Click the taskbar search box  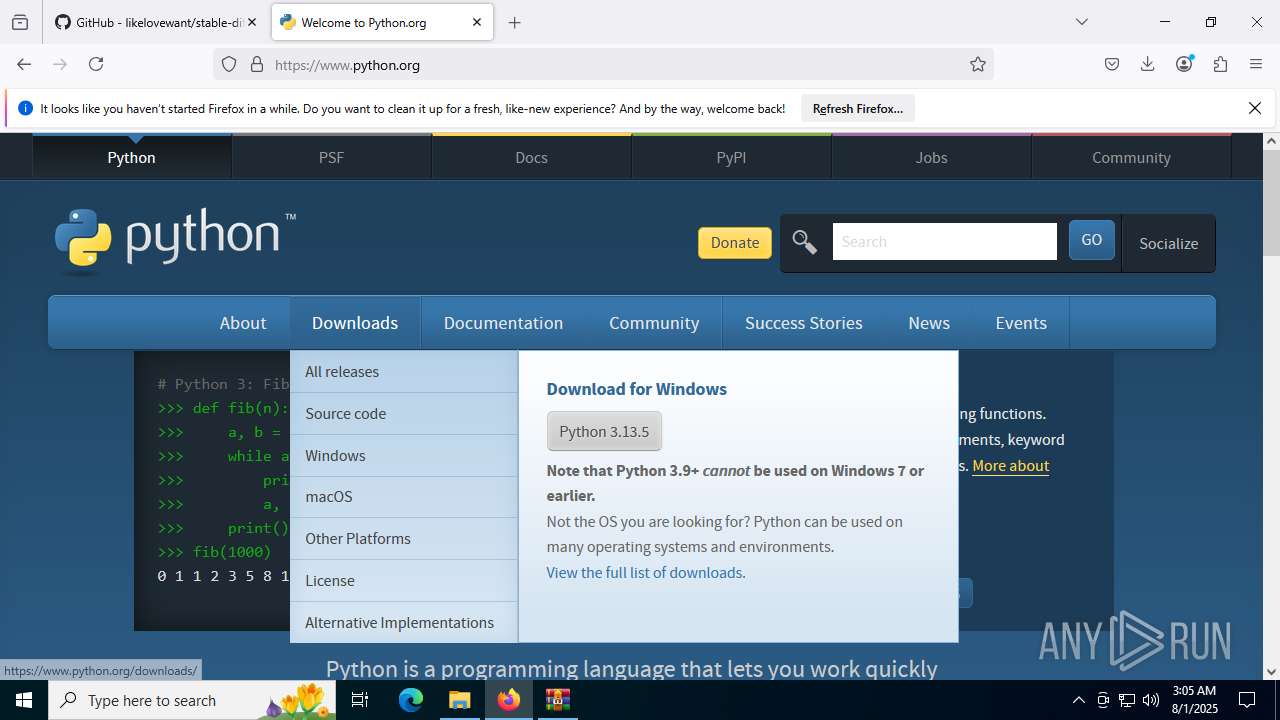coord(194,700)
